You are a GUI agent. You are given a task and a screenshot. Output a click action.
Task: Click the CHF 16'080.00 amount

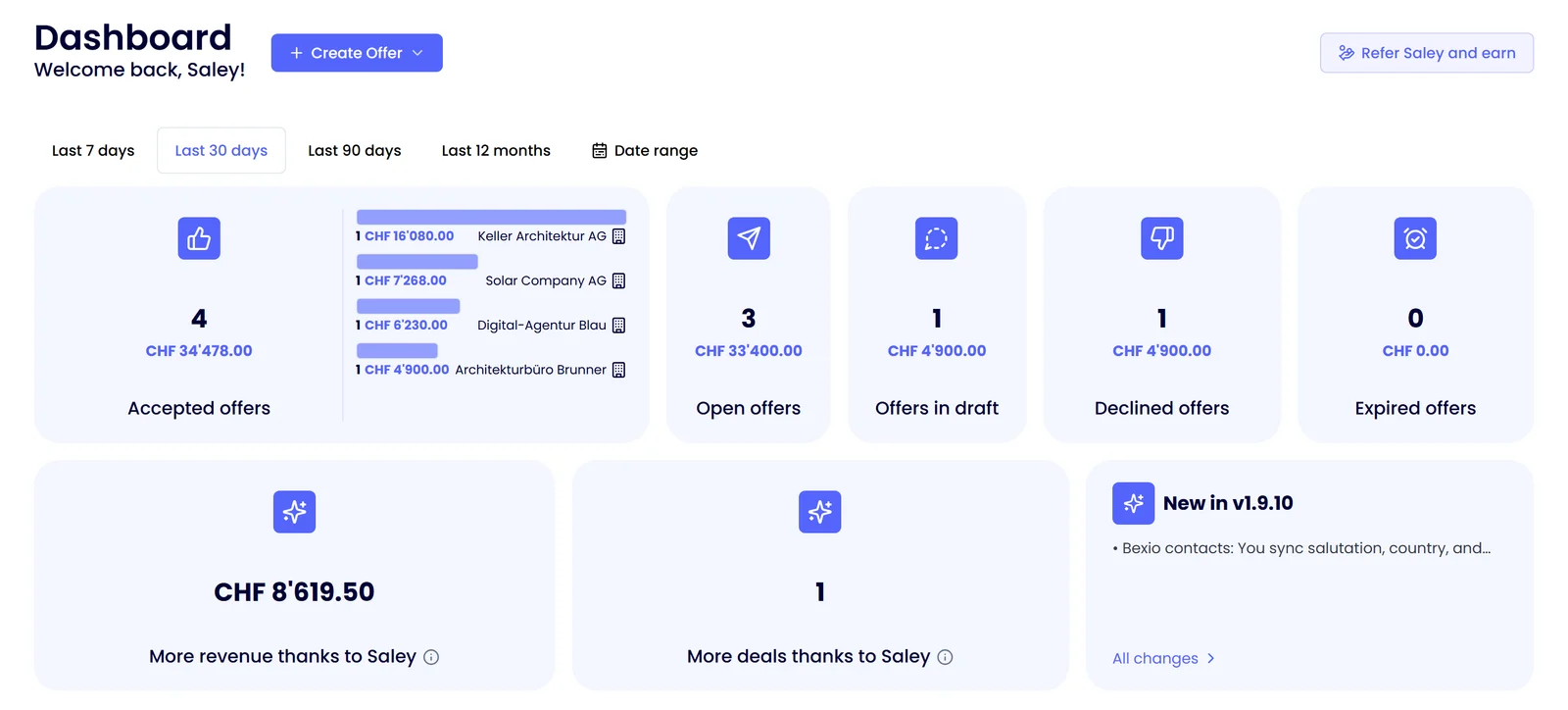click(410, 236)
